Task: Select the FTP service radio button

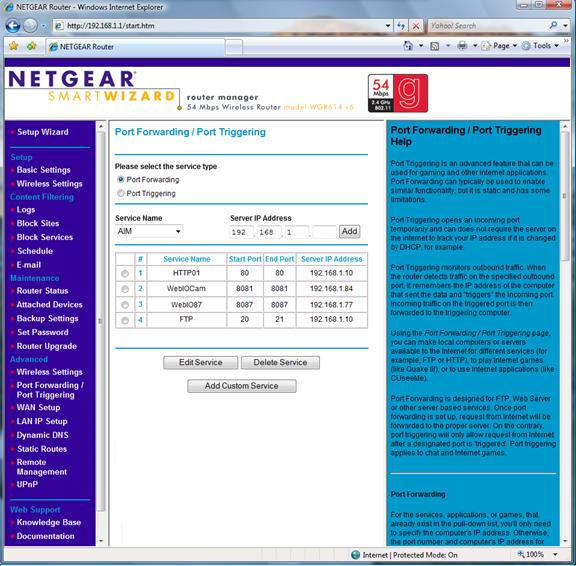Action: pyautogui.click(x=125, y=320)
